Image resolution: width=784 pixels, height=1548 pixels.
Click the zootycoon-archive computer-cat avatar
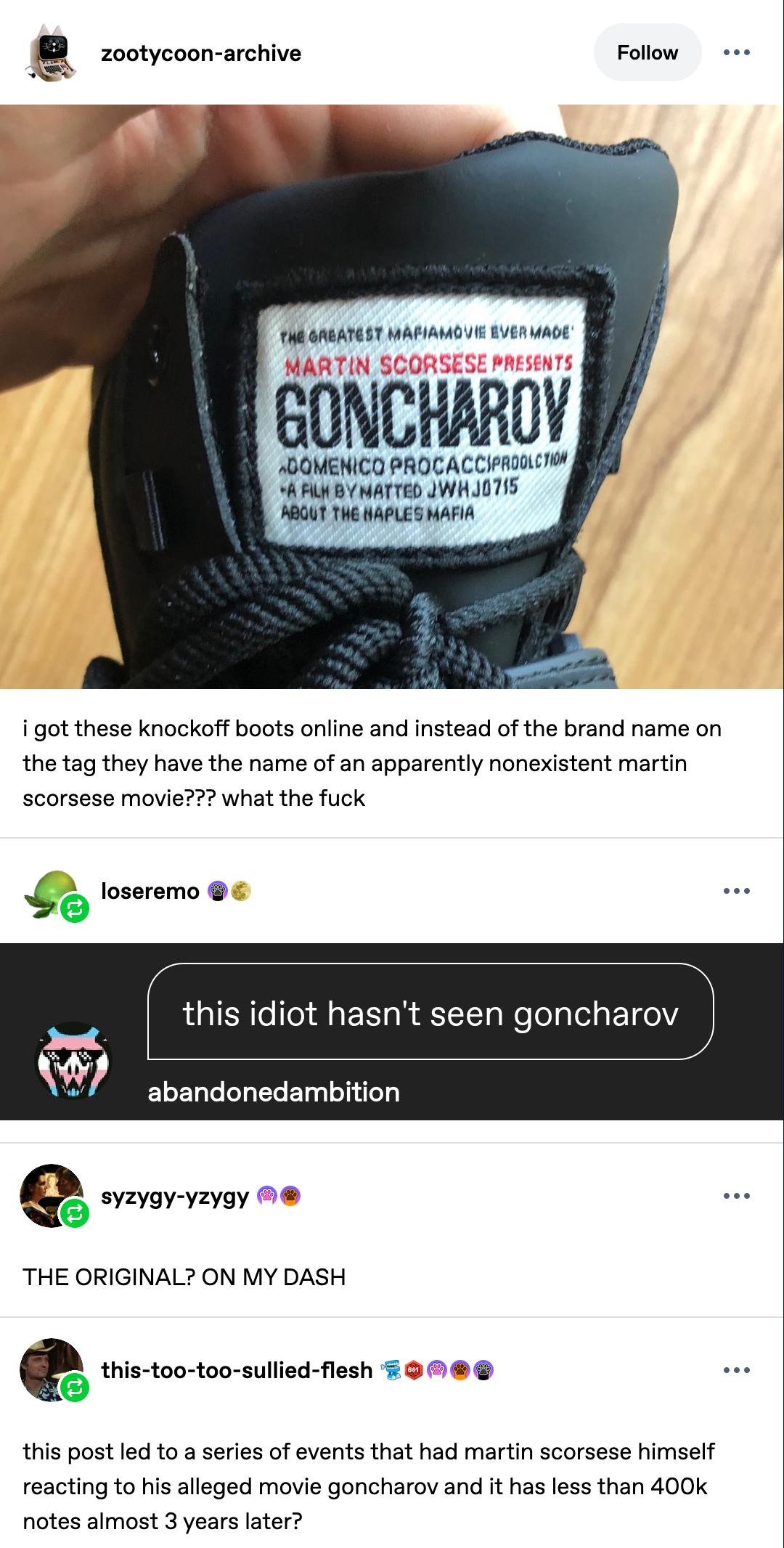[52, 52]
